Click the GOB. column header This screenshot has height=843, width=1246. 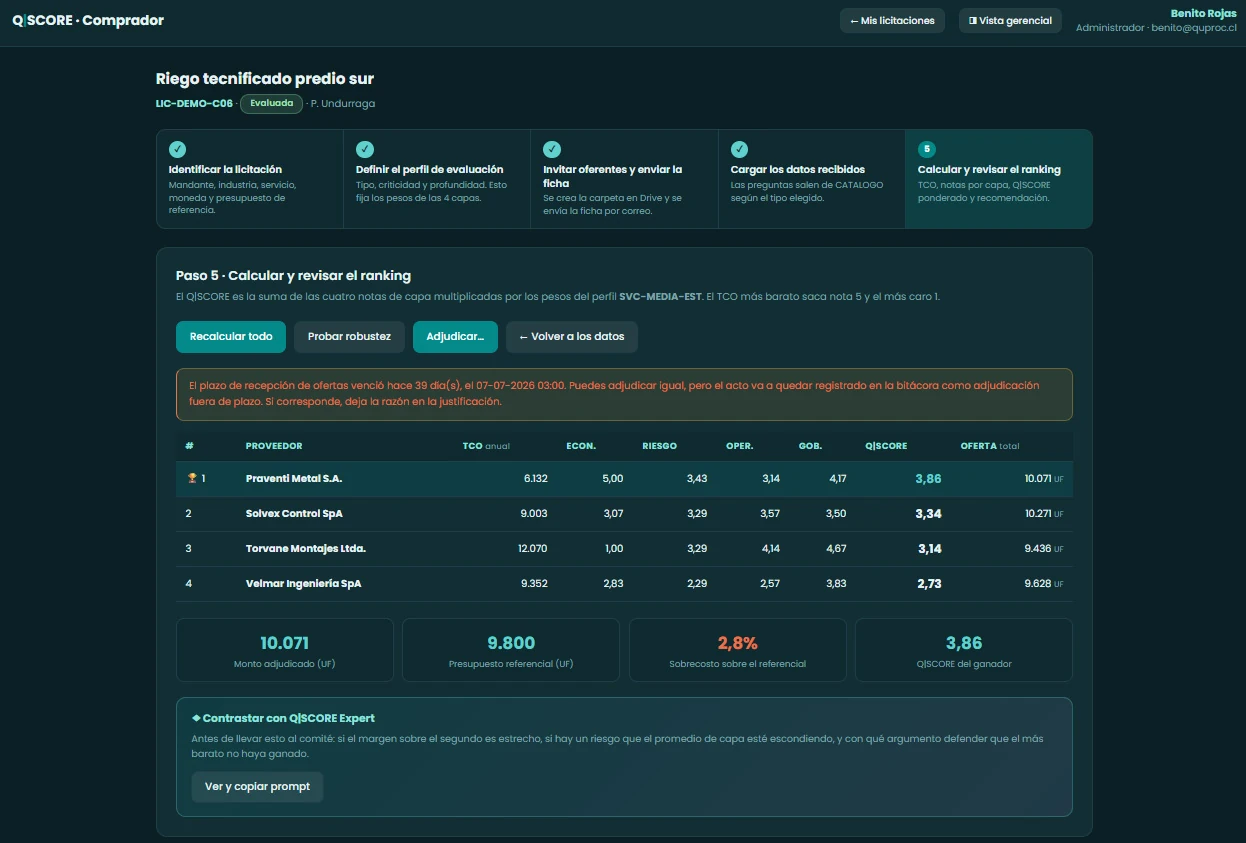coord(810,446)
